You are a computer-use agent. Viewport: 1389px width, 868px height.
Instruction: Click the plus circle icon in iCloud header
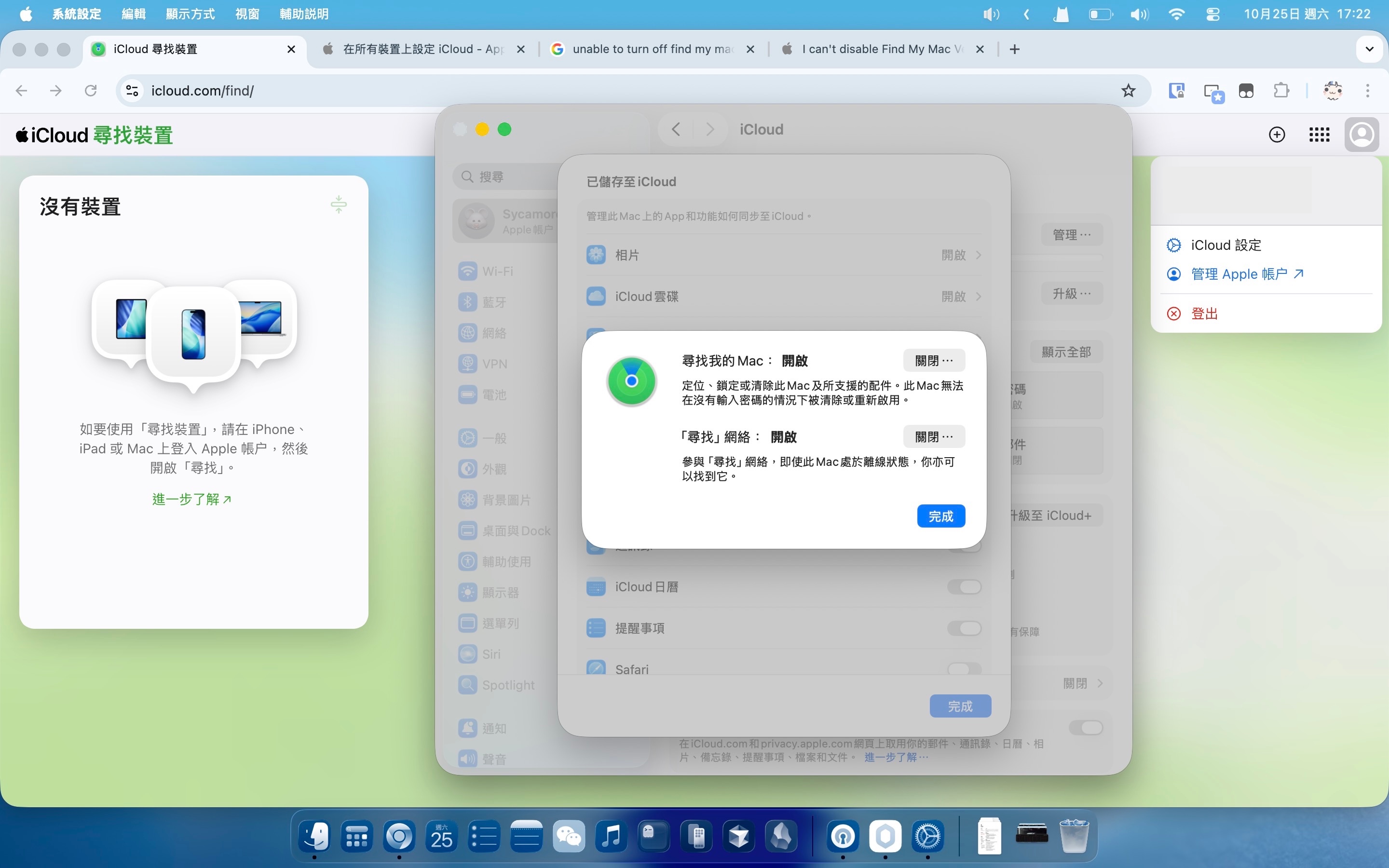click(x=1277, y=135)
